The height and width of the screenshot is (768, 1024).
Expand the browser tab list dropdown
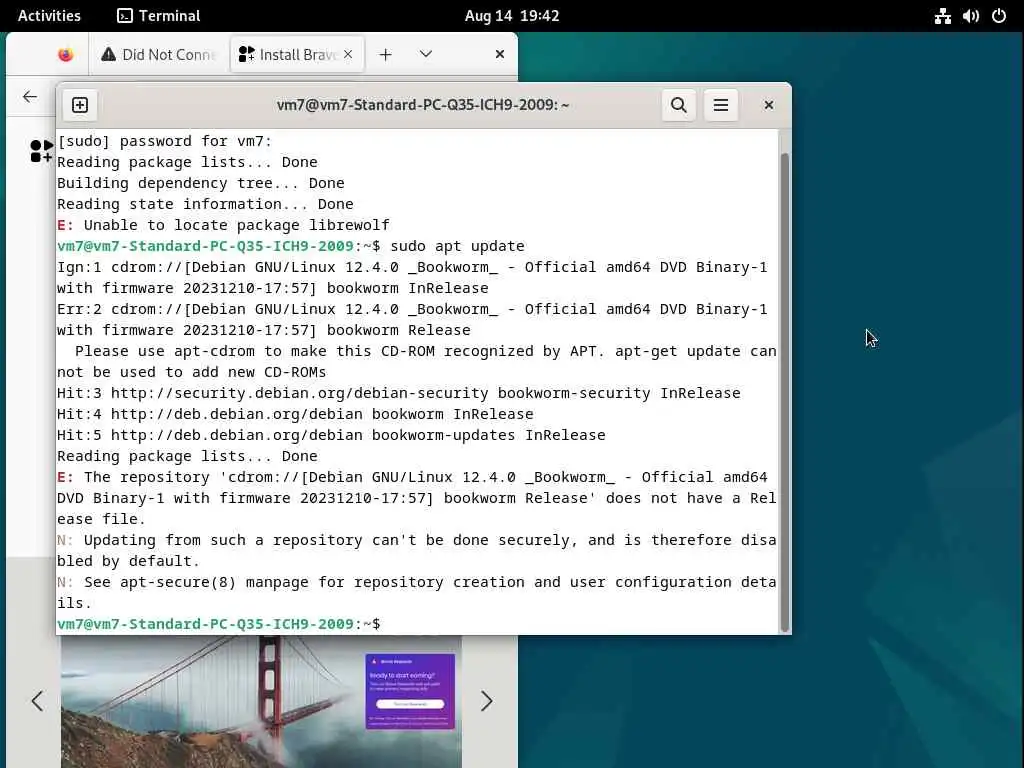click(x=426, y=54)
